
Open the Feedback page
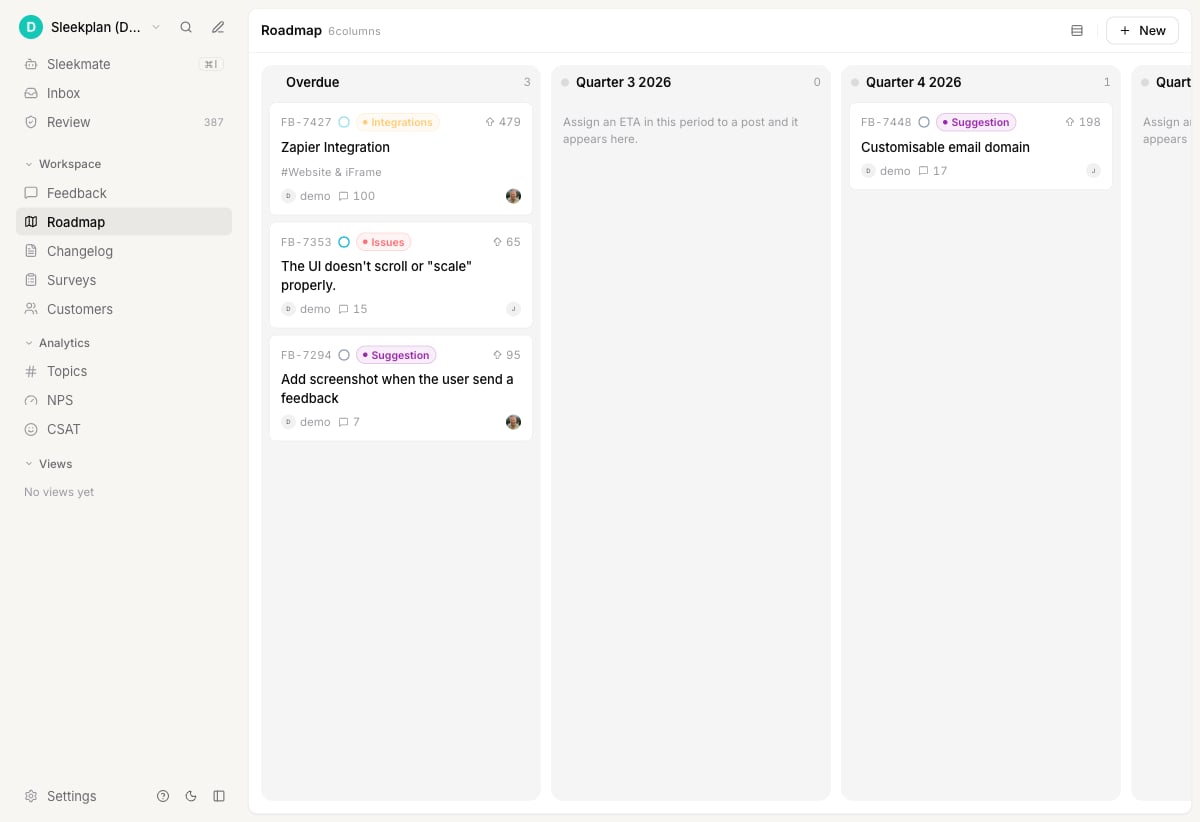[124, 193]
